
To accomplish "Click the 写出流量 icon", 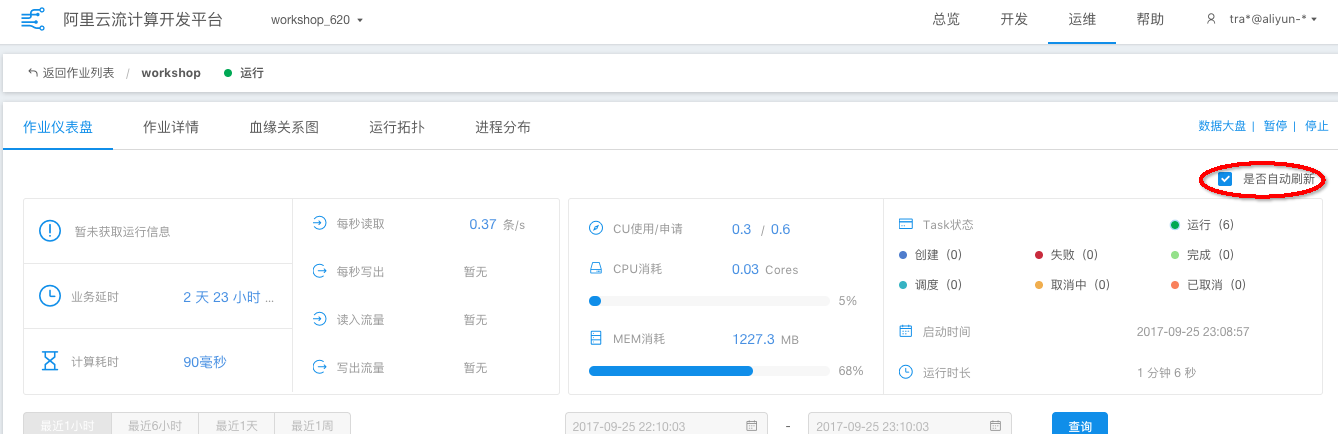I will 320,367.
